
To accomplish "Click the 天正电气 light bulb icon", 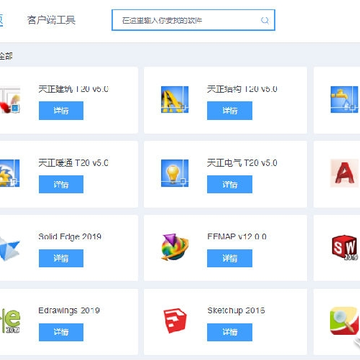I will (x=175, y=173).
